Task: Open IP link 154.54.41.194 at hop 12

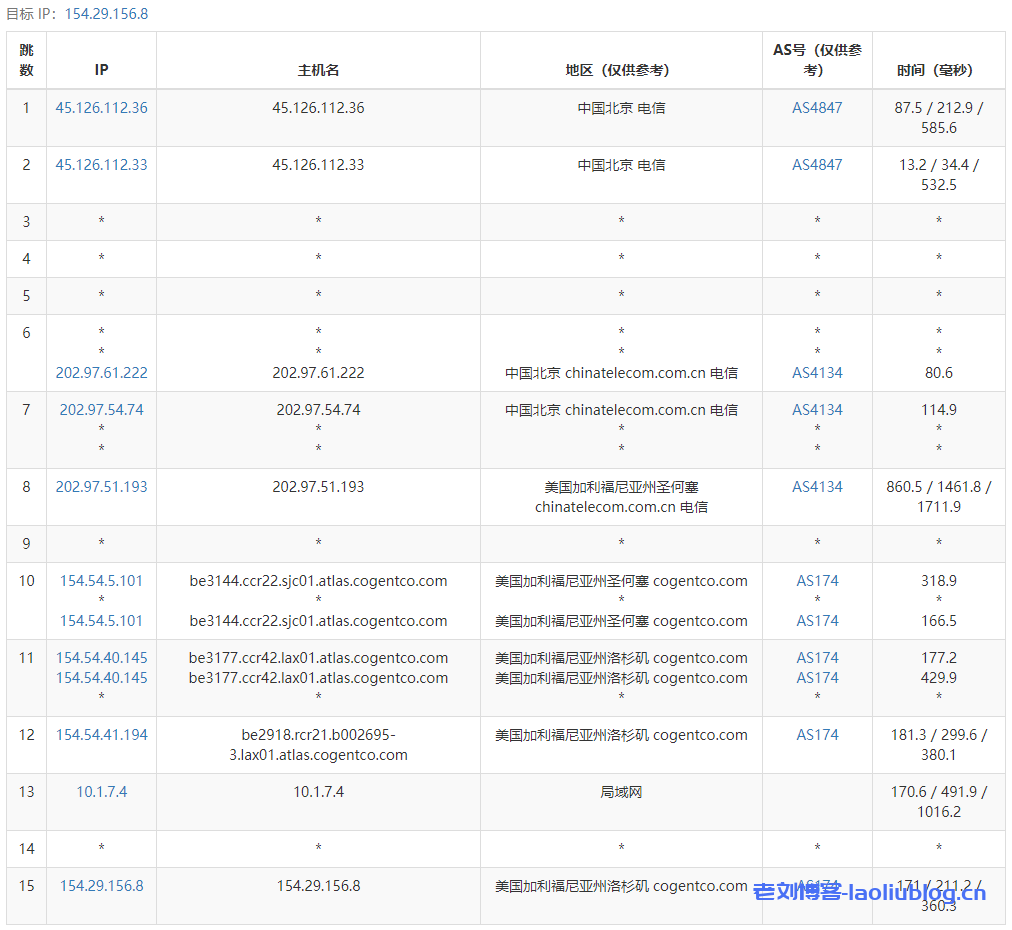Action: (x=101, y=734)
